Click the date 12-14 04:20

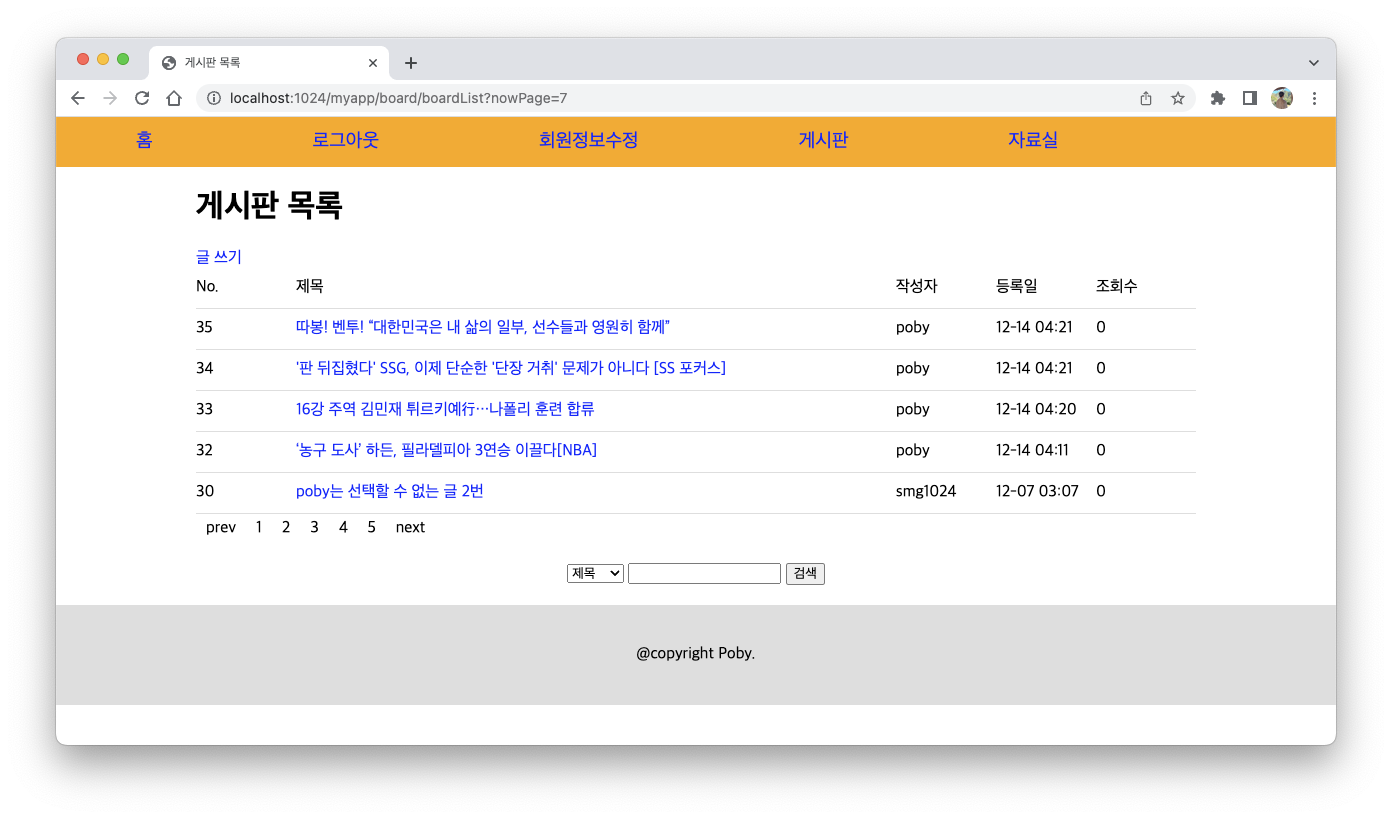click(1036, 409)
